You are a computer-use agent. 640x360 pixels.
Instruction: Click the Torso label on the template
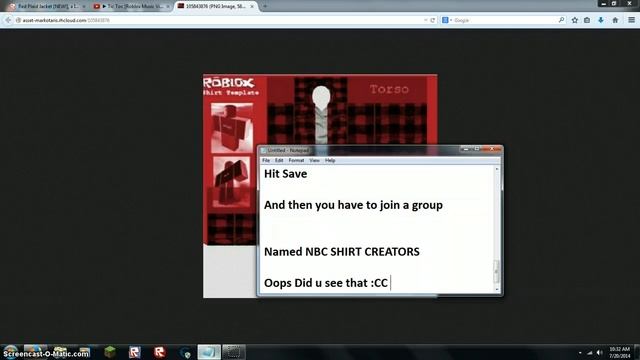point(389,89)
